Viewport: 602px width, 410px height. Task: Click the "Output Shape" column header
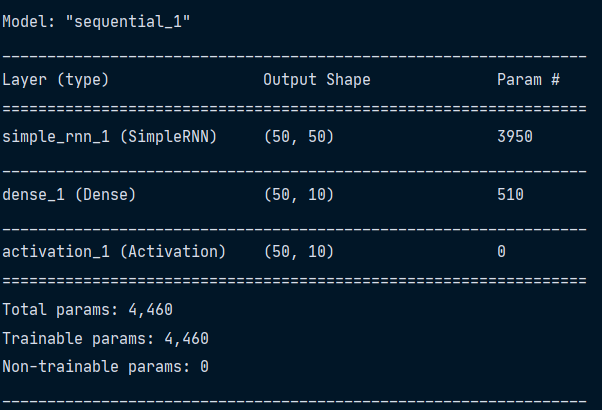[x=316, y=79]
